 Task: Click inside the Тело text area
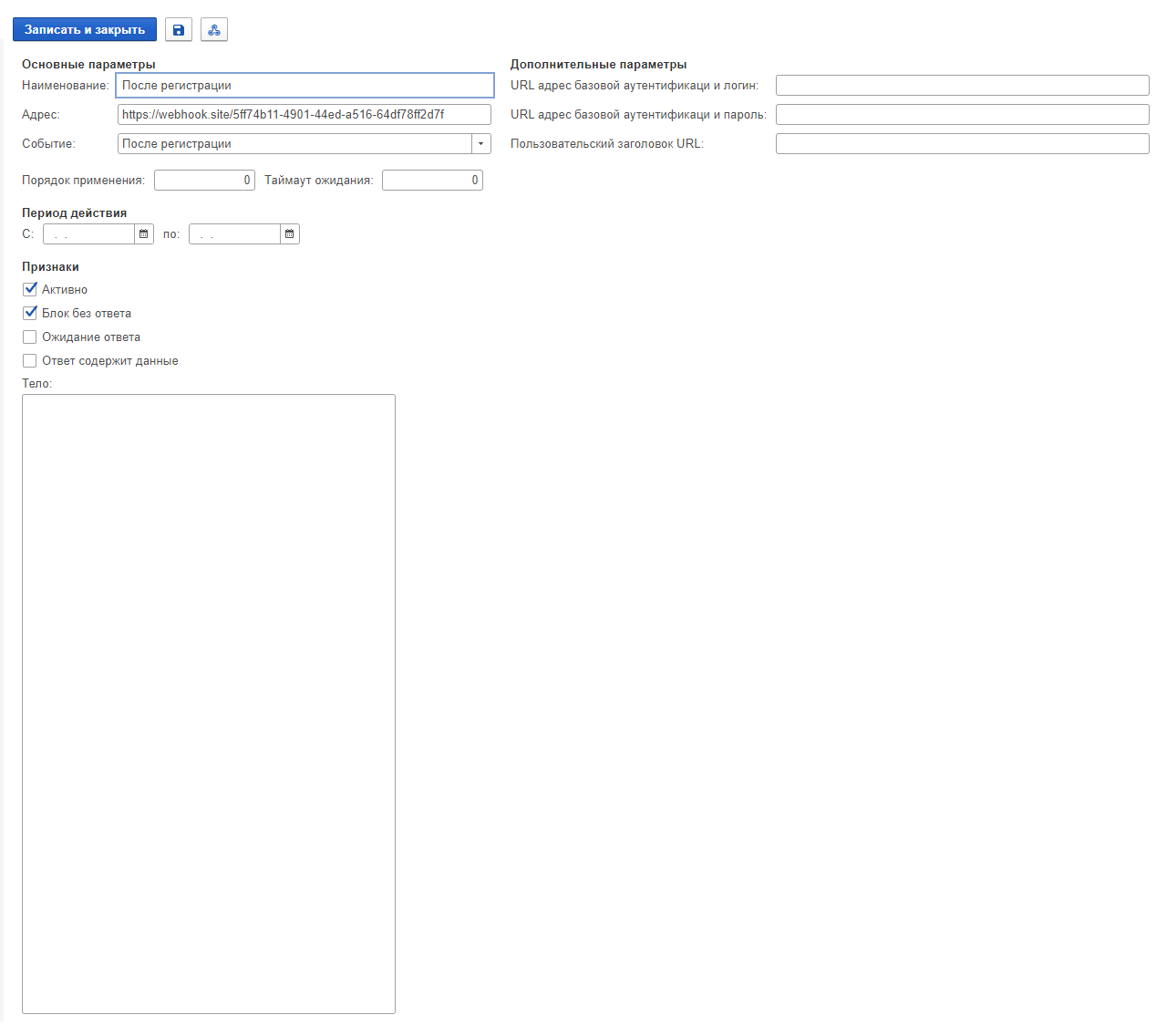pyautogui.click(x=209, y=704)
